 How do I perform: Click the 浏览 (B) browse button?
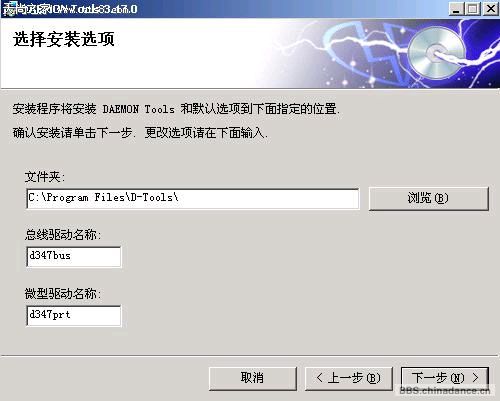point(428,198)
